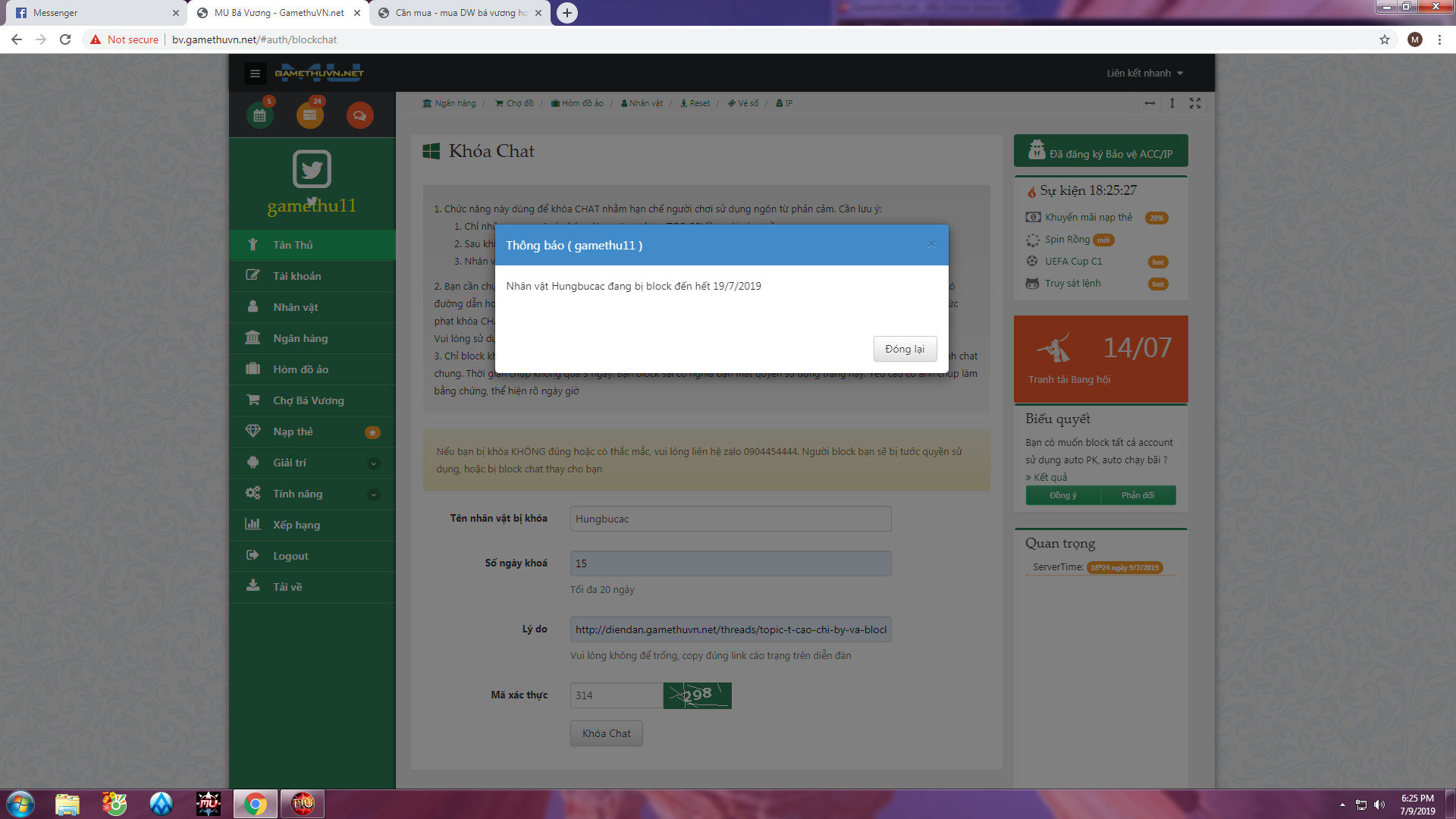Screen dimensions: 1456x819
Task: Click the horizontal resize arrows icon
Action: (x=1150, y=103)
